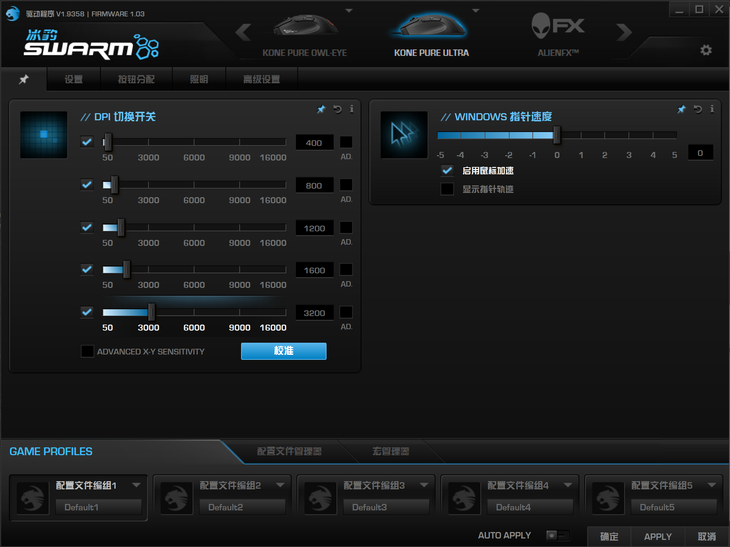Expand profile slot 5 dropdown arrow
The image size is (730, 547).
click(x=711, y=485)
